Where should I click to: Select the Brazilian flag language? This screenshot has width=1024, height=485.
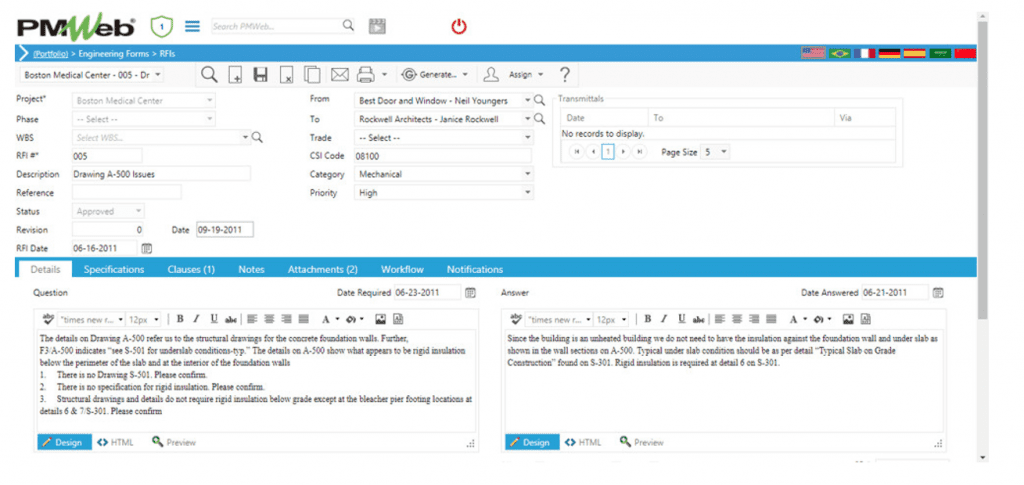(839, 53)
